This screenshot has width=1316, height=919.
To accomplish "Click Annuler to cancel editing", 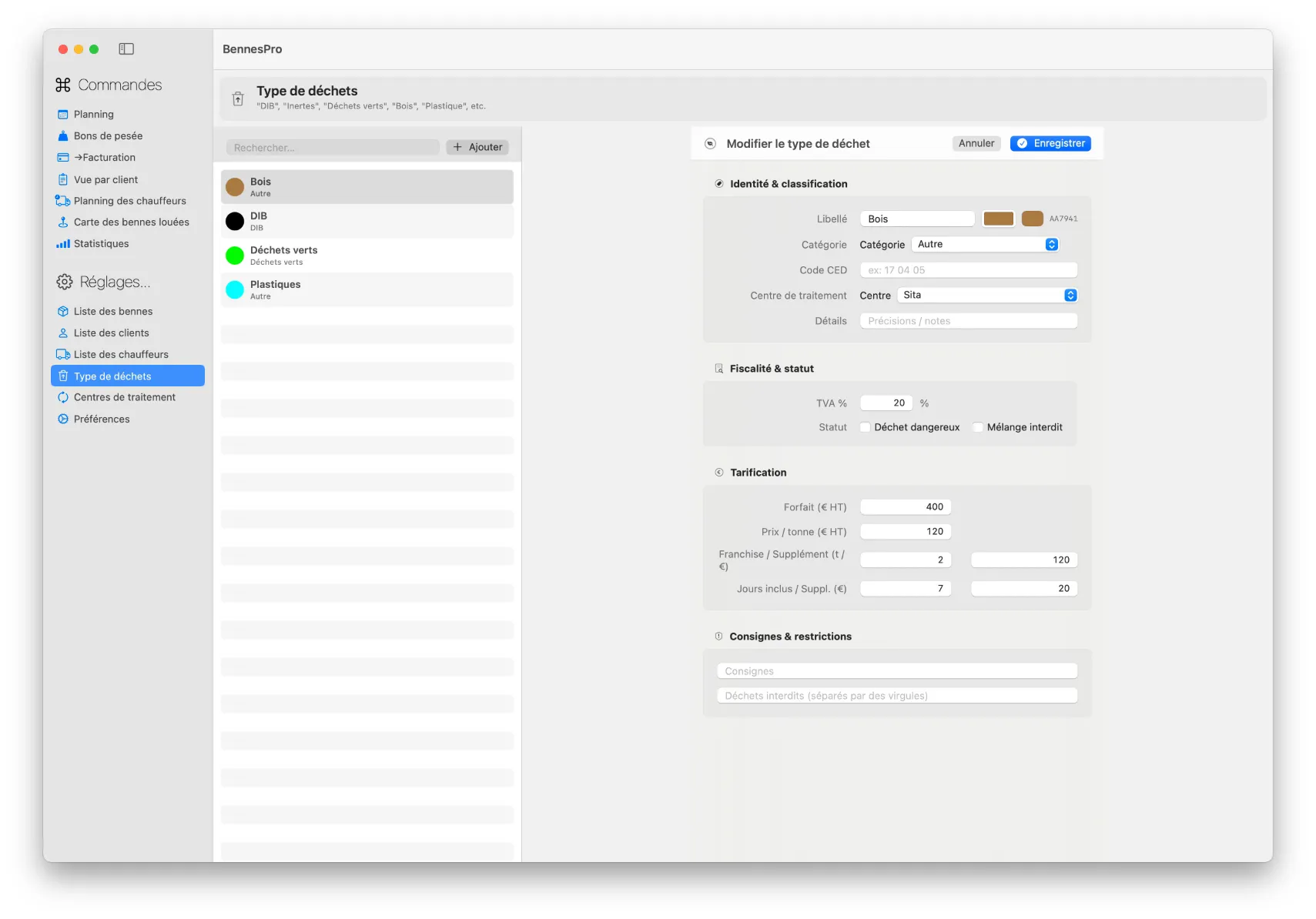I will [x=976, y=144].
